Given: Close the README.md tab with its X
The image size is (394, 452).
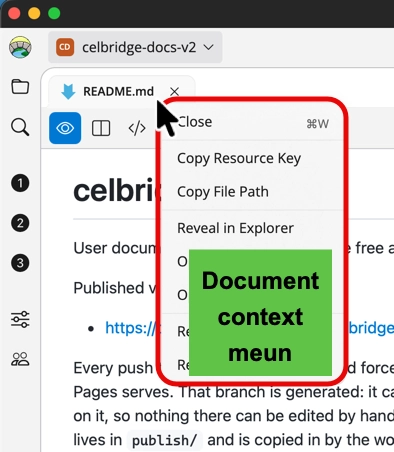Looking at the screenshot, I should (x=174, y=91).
